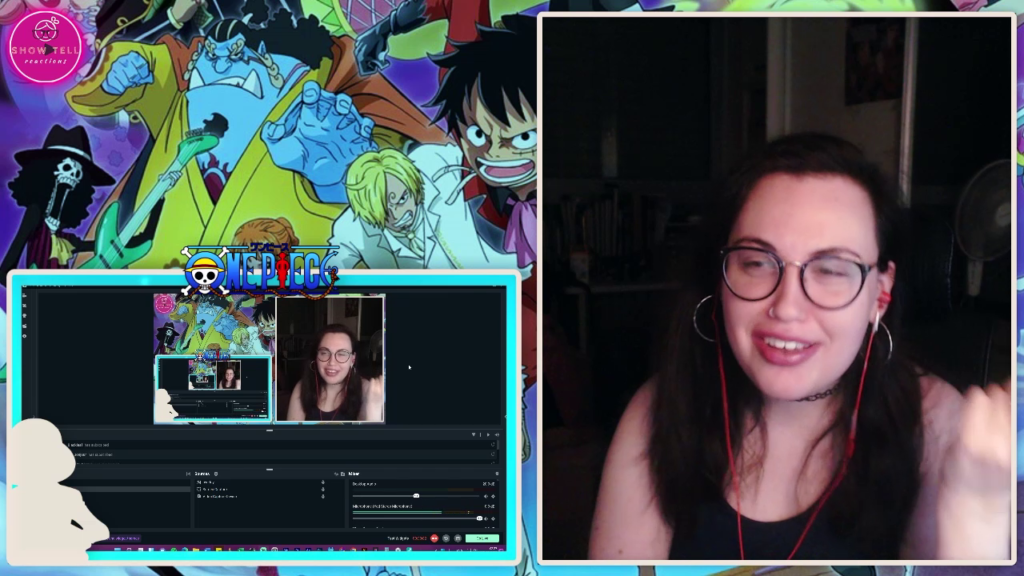Open the mini feed filter dropdown arrow
Screen dimensions: 1024x576
(x=474, y=435)
